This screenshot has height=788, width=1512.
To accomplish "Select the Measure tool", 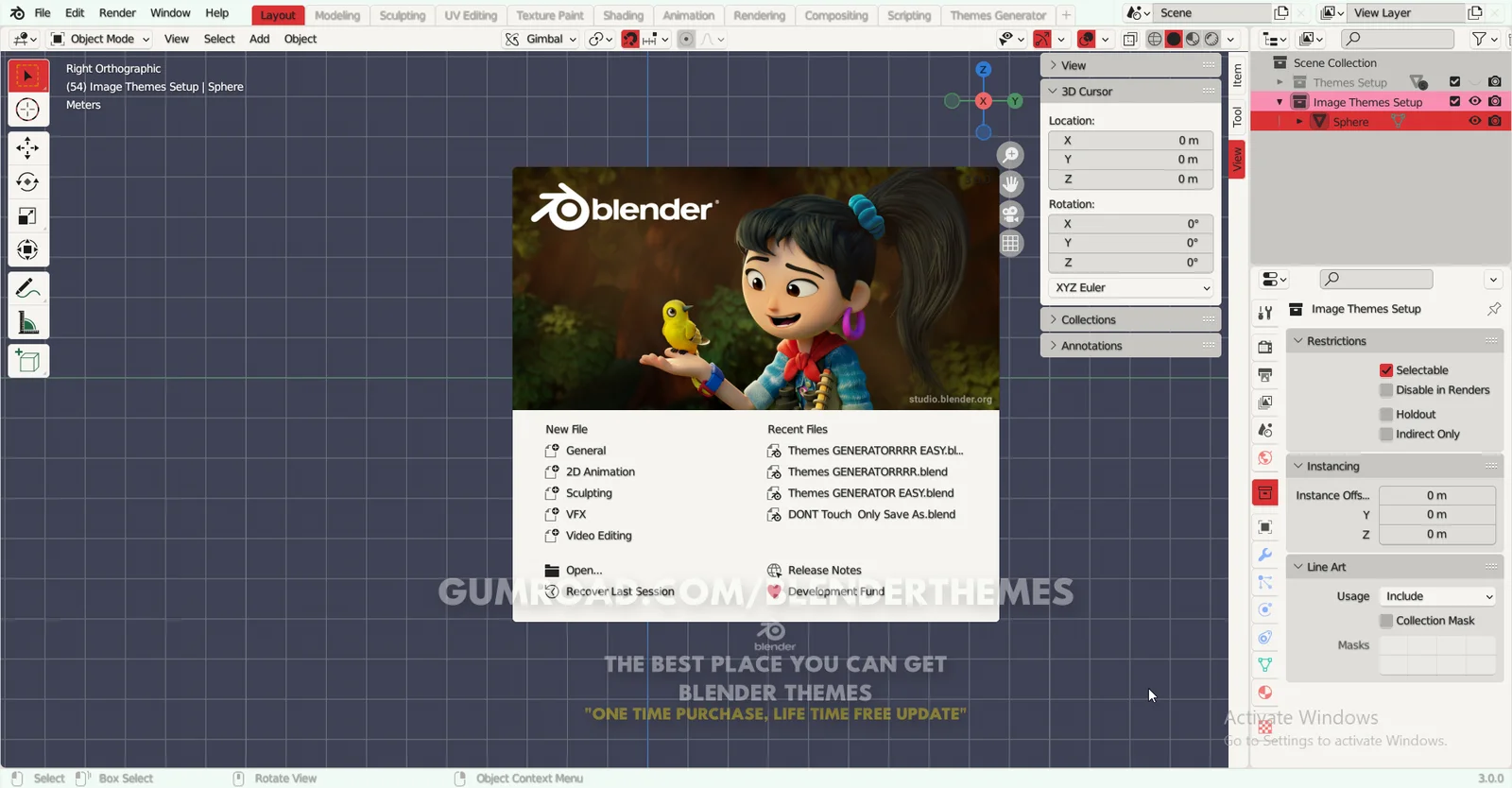I will [28, 323].
